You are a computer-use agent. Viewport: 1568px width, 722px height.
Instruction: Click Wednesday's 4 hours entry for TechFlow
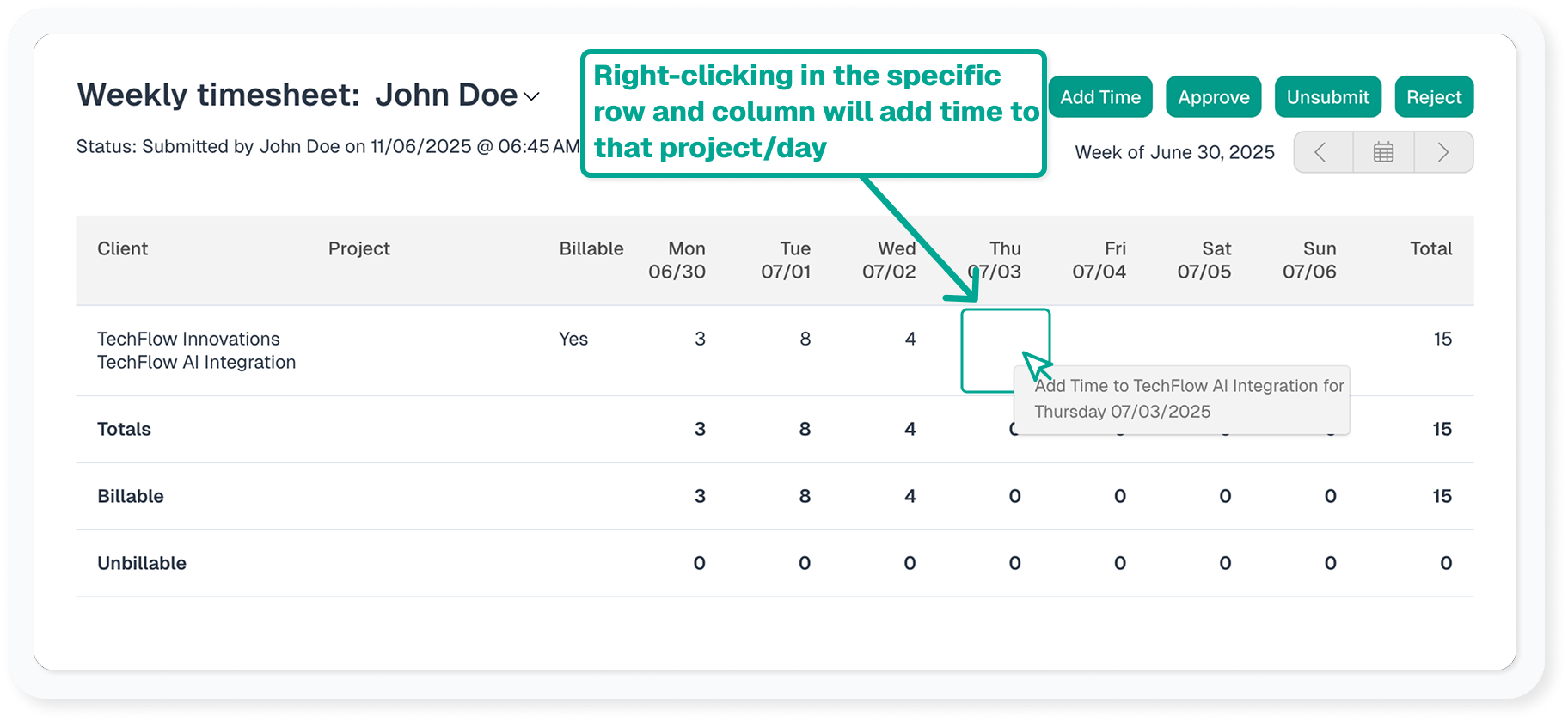pyautogui.click(x=910, y=339)
